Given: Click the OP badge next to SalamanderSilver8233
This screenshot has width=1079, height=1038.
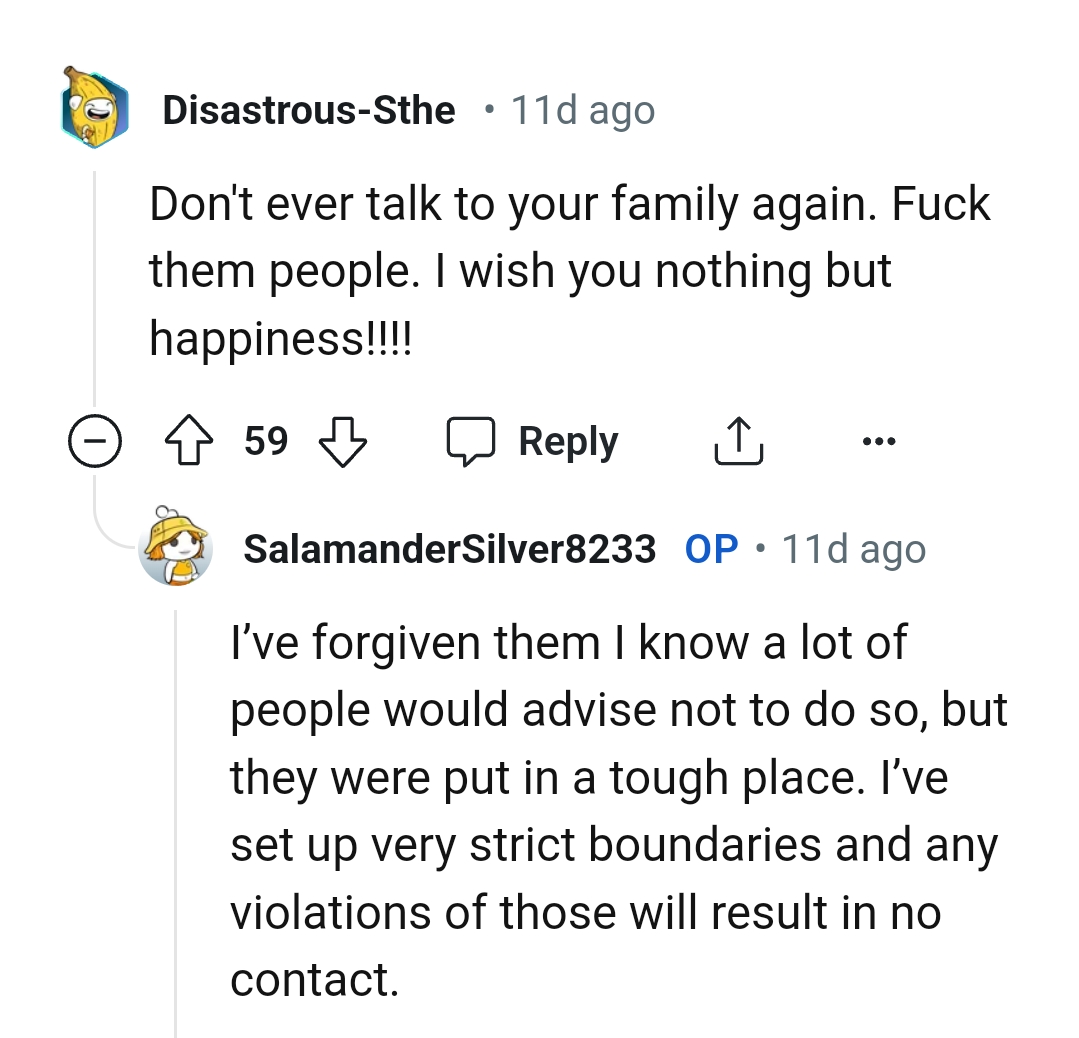Looking at the screenshot, I should [x=712, y=548].
